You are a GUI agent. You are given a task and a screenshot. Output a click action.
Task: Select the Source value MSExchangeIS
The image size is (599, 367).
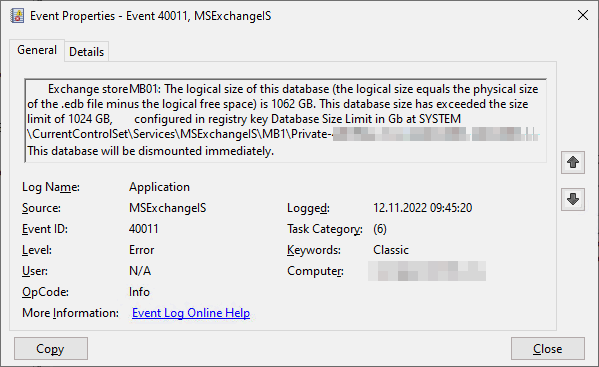[167, 208]
